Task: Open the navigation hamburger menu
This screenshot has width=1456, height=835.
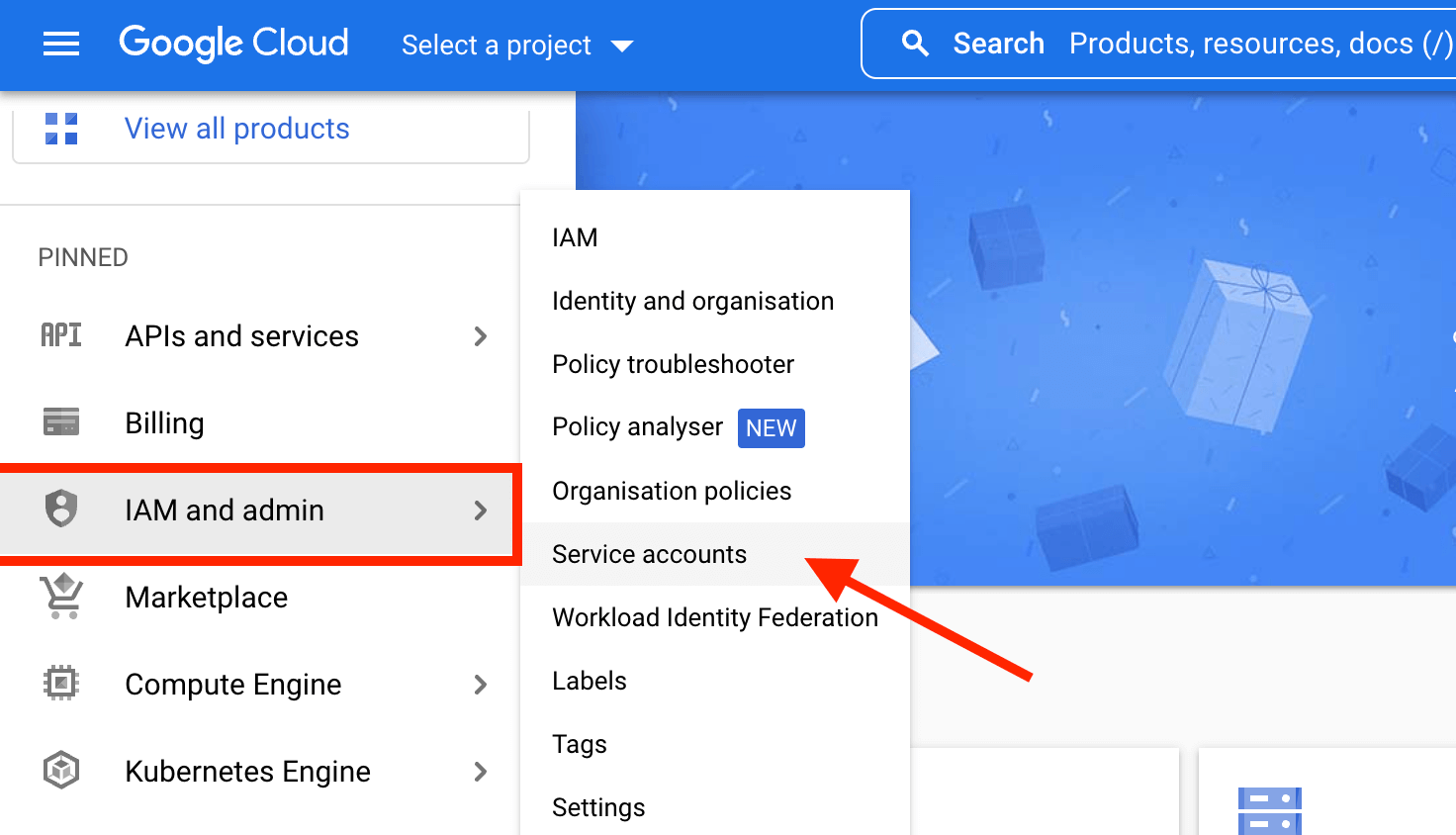Action: pos(60,43)
